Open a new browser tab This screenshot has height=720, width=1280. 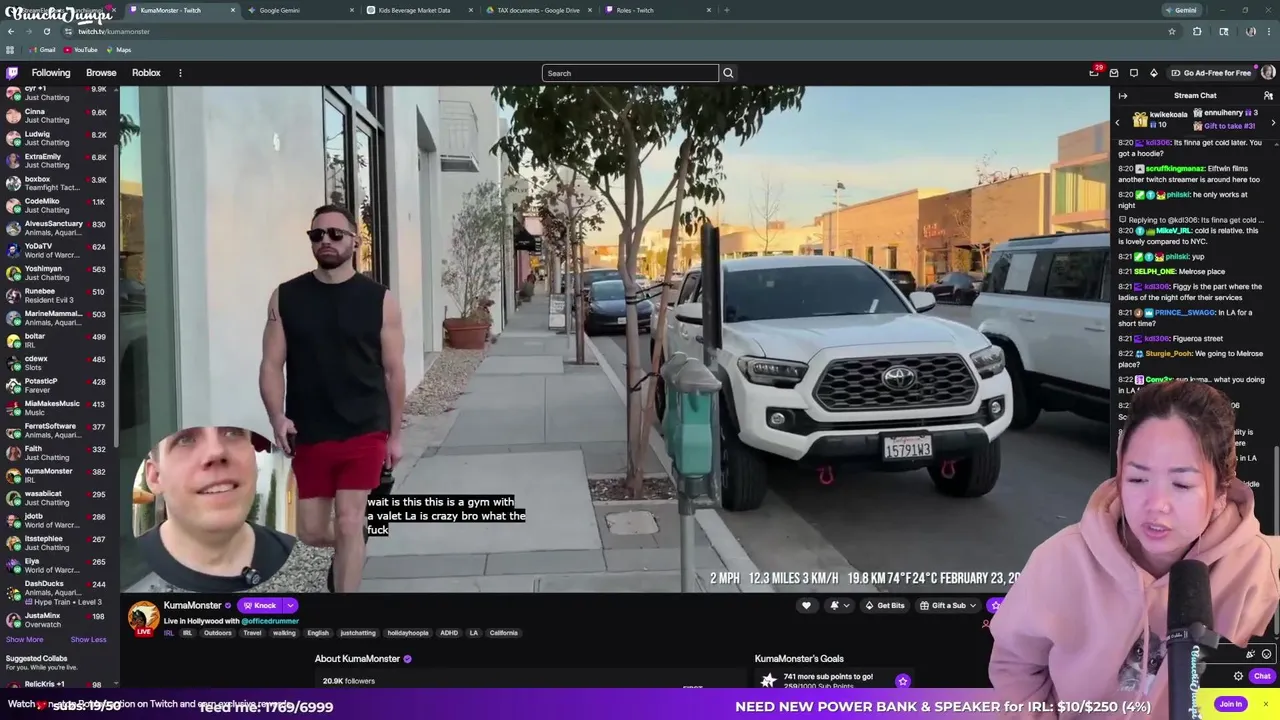coord(726,10)
